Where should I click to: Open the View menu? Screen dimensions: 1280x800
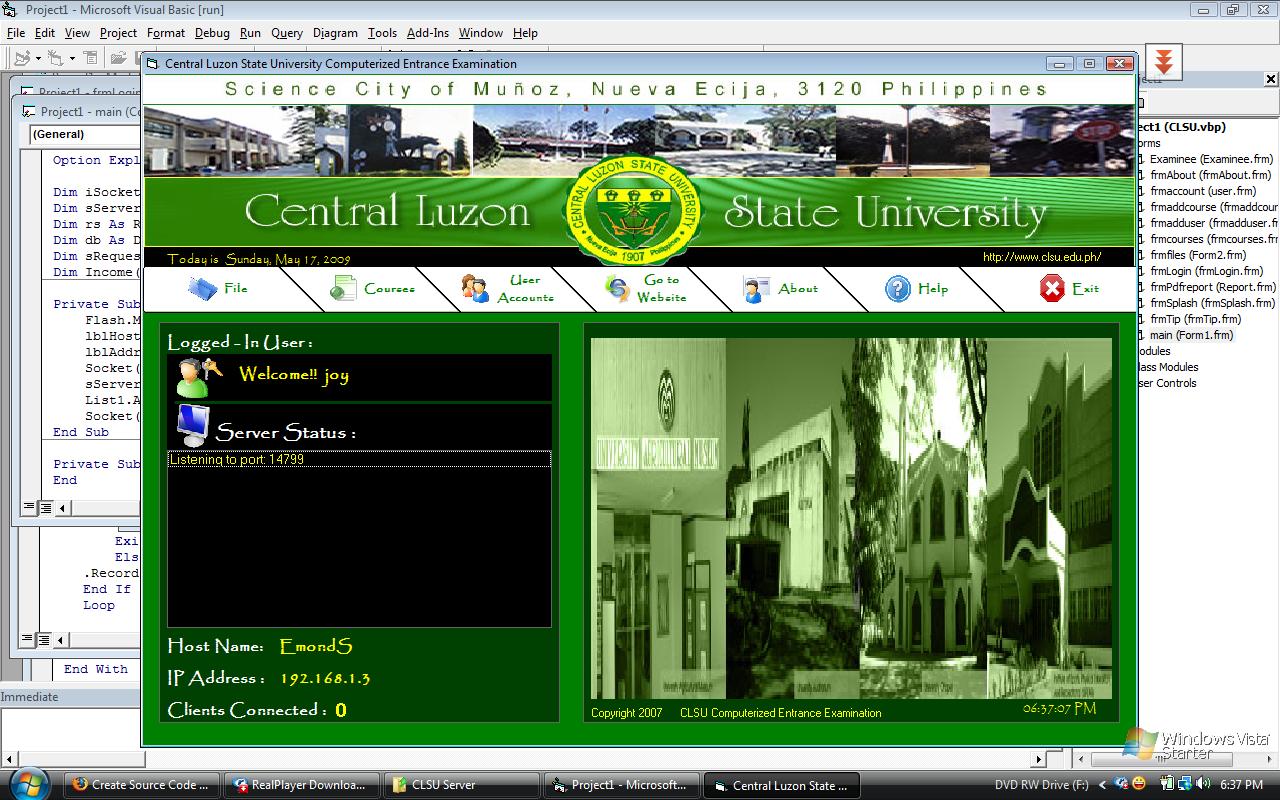pos(77,33)
